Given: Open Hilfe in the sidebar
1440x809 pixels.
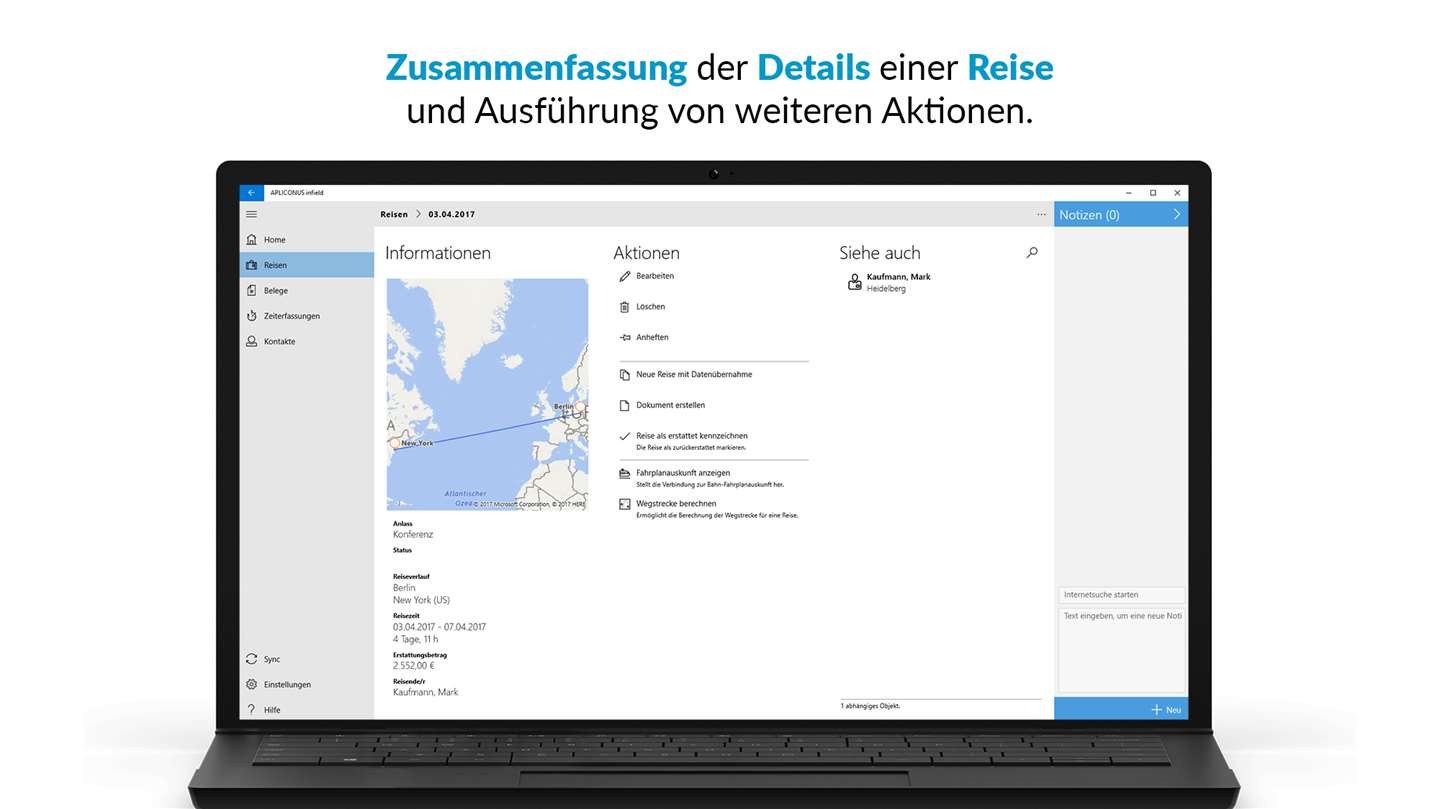Looking at the screenshot, I should [307, 709].
